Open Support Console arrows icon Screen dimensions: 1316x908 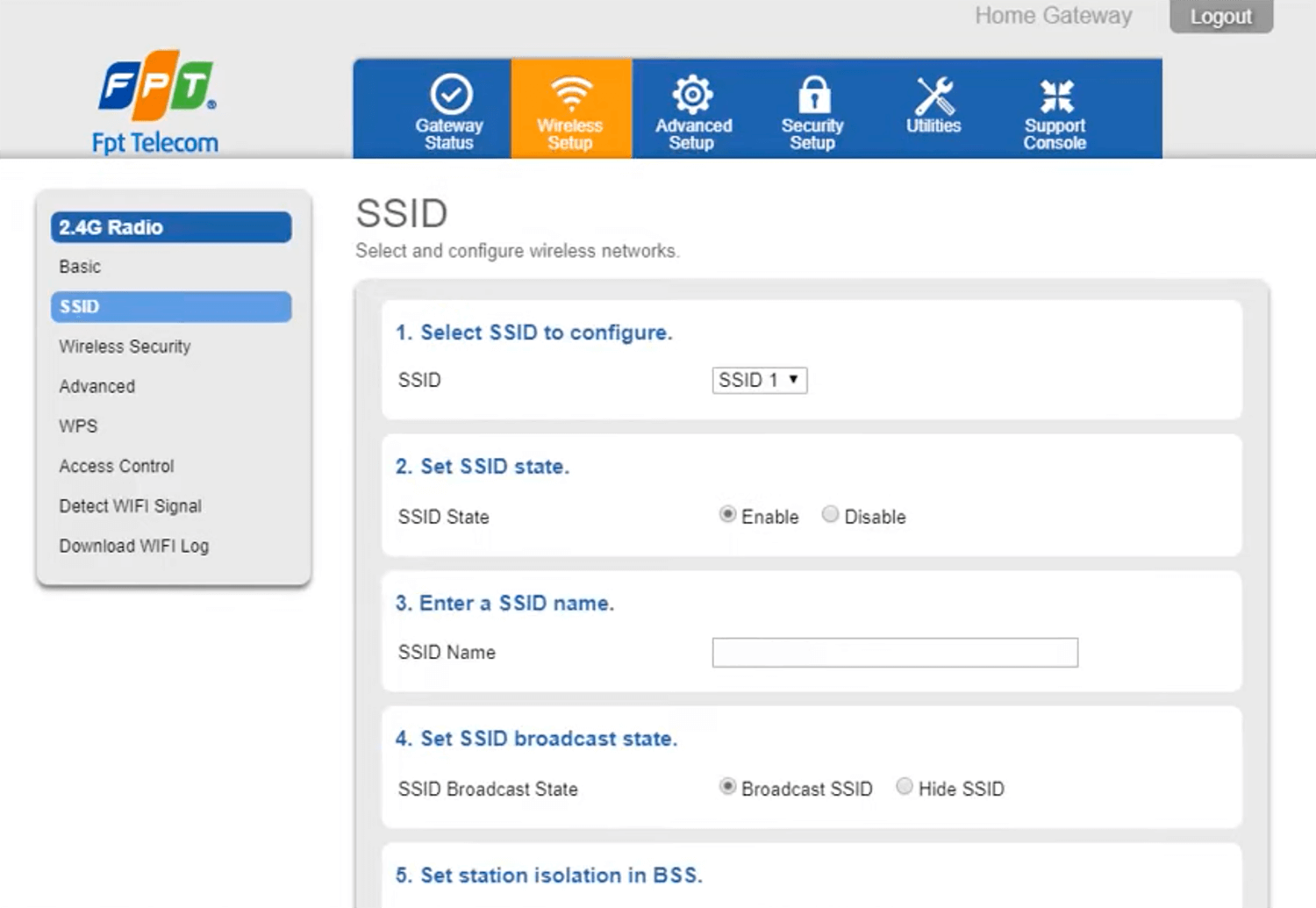tap(1056, 96)
